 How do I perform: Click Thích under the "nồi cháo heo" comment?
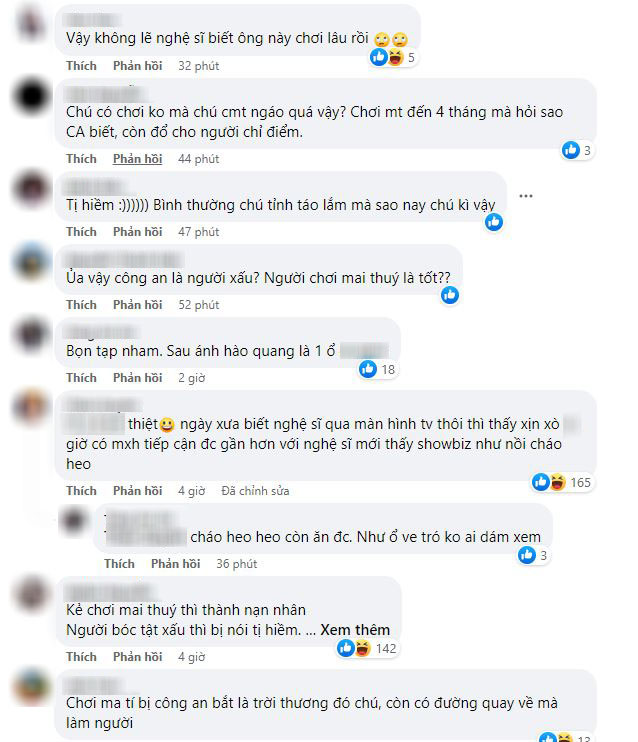tap(81, 491)
